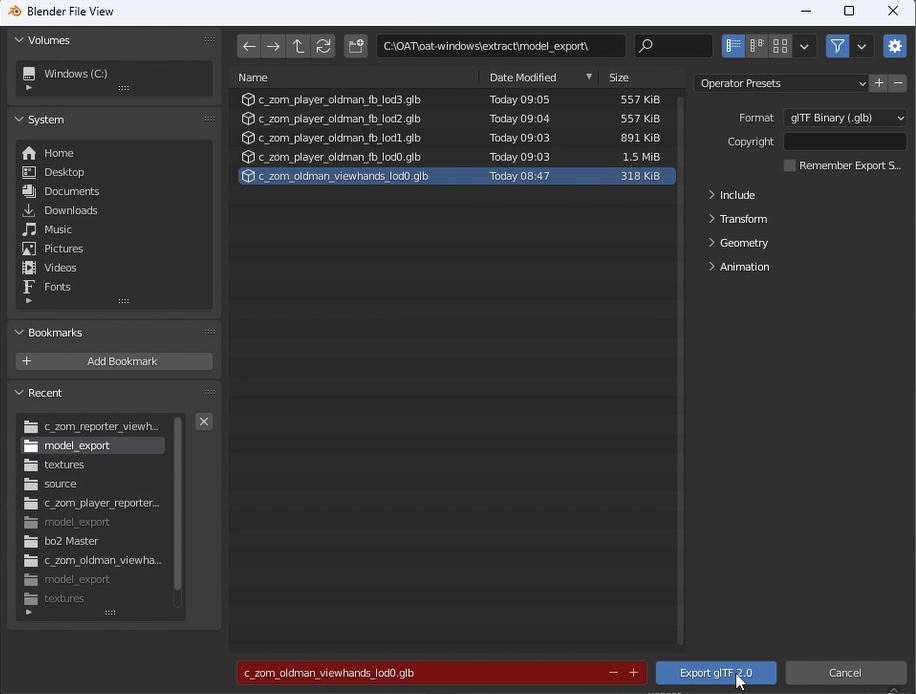Toggle the options gear region
Screen dimensions: 916x694
click(894, 46)
